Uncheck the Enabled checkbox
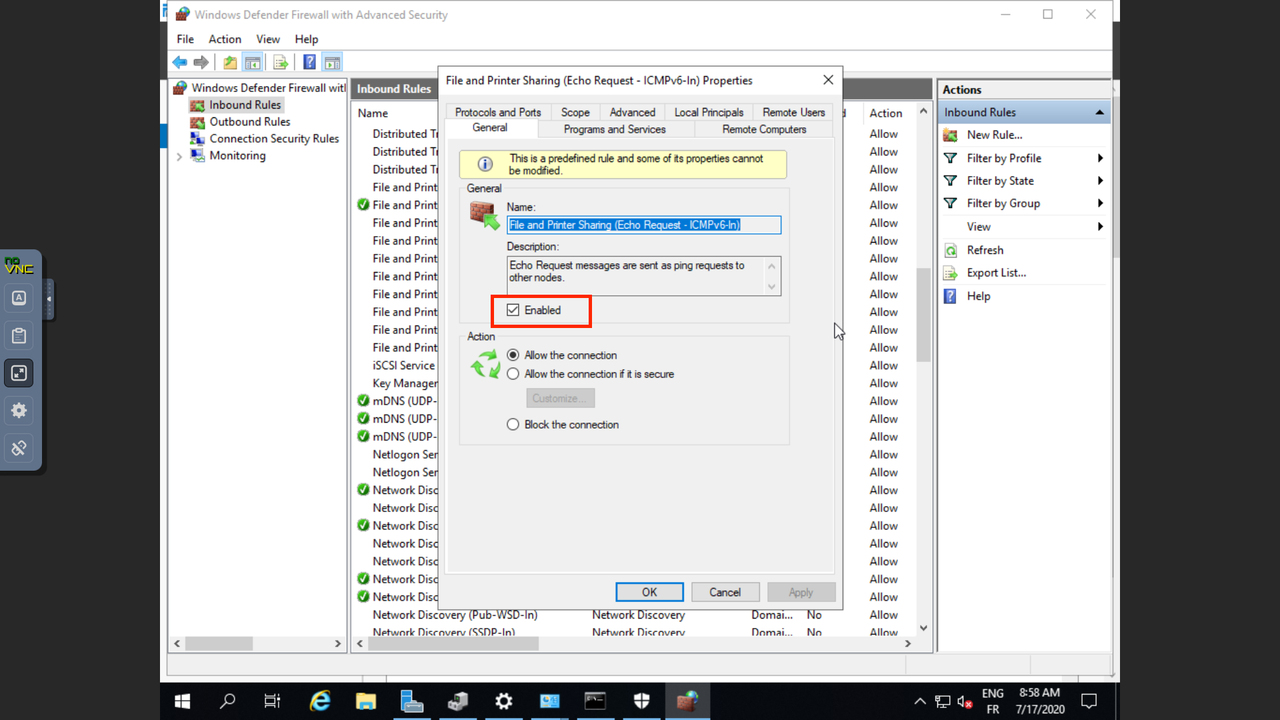Image resolution: width=1280 pixels, height=720 pixels. pos(513,310)
